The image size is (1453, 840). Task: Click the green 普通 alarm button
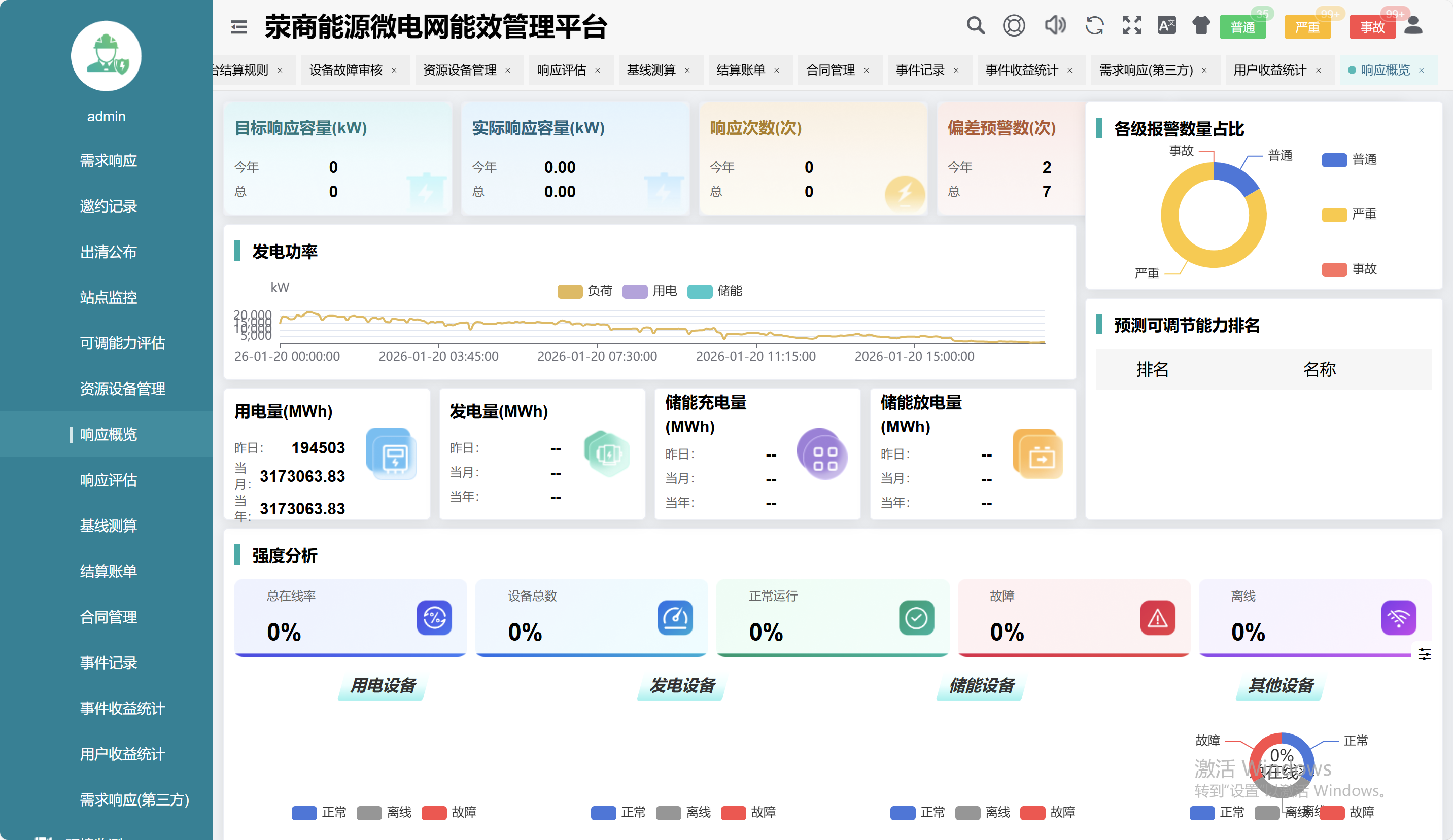coord(1242,28)
